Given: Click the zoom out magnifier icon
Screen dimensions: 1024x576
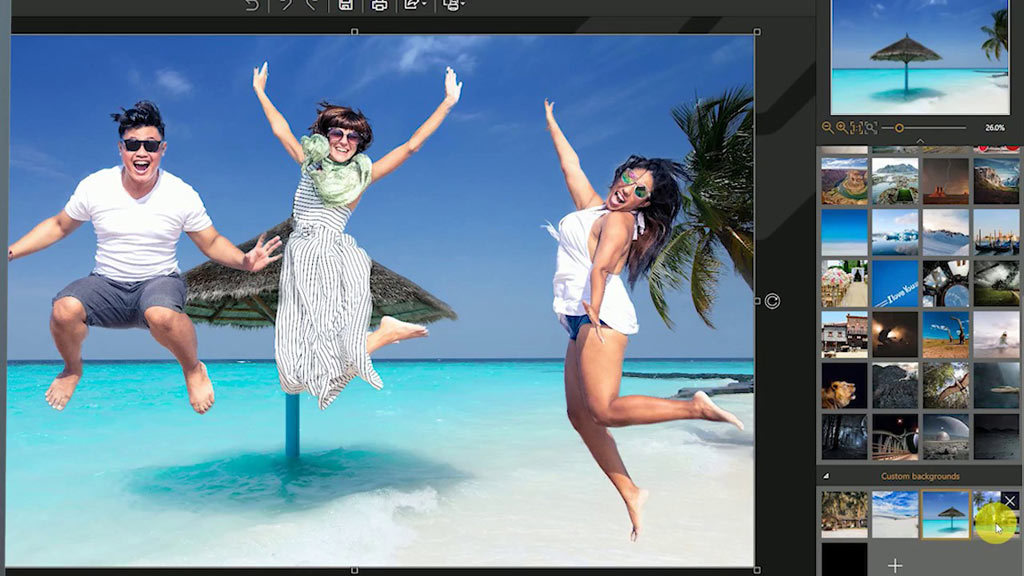Looking at the screenshot, I should click(827, 128).
